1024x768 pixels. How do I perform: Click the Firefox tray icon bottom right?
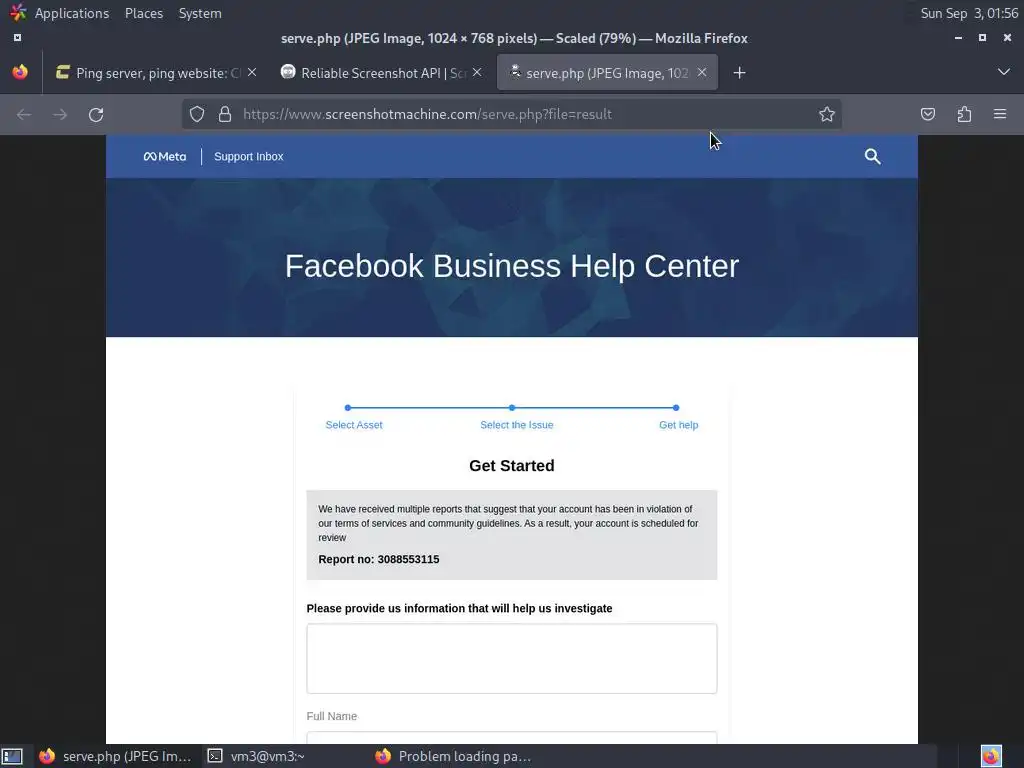tap(991, 756)
